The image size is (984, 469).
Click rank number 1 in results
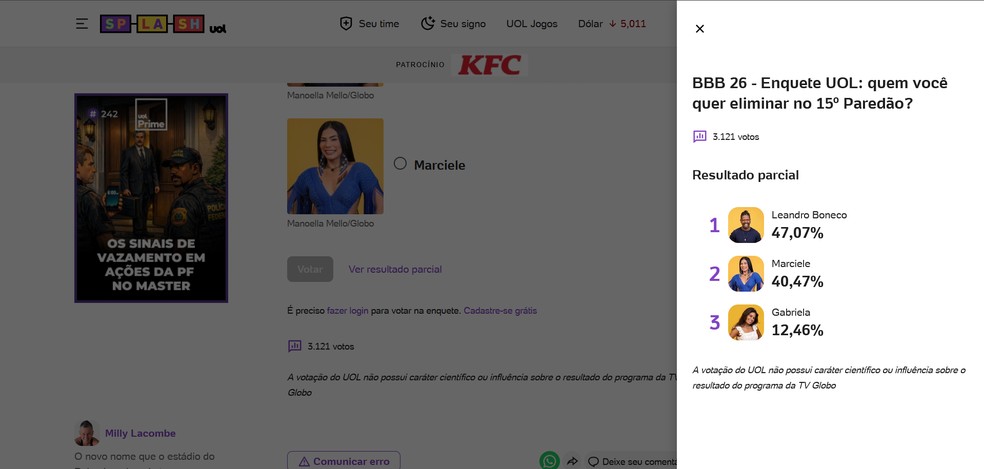tap(714, 225)
